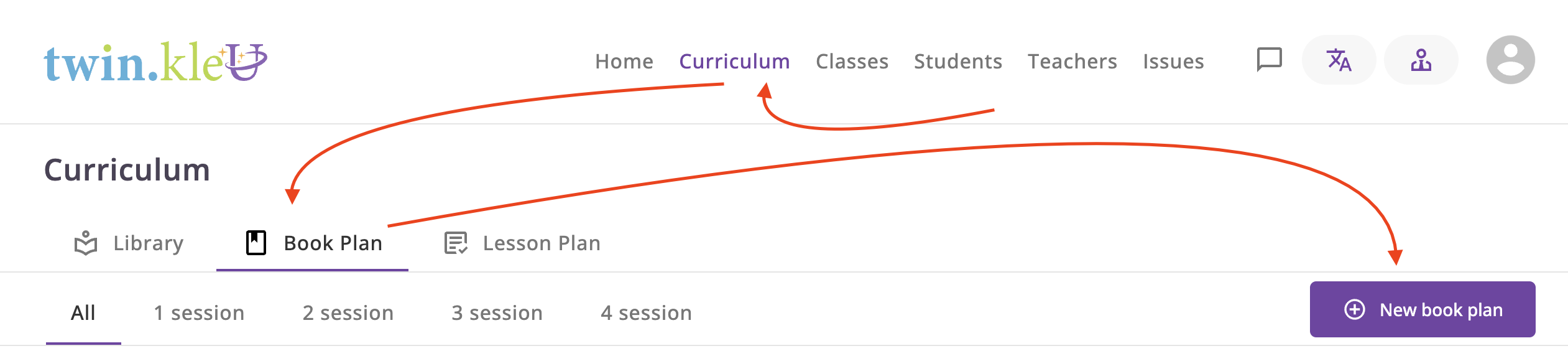Open the user profile avatar
Screen dimensions: 1568x361
tap(1510, 60)
